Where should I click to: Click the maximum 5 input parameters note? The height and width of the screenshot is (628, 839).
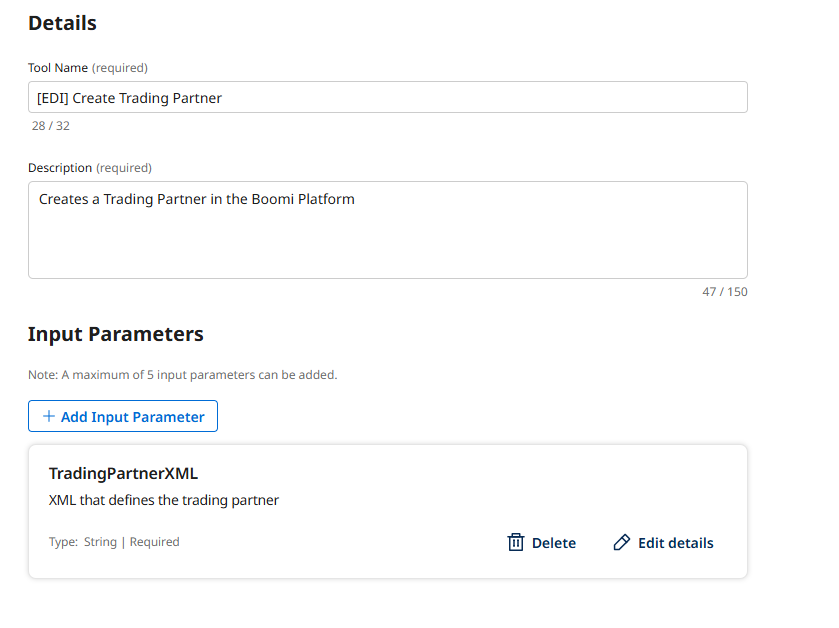pos(182,375)
